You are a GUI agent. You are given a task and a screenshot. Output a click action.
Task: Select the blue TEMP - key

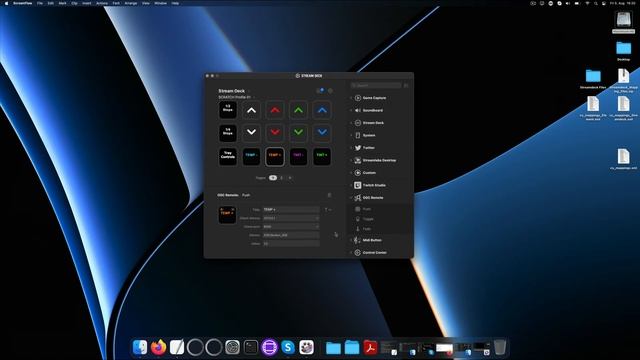pos(251,156)
